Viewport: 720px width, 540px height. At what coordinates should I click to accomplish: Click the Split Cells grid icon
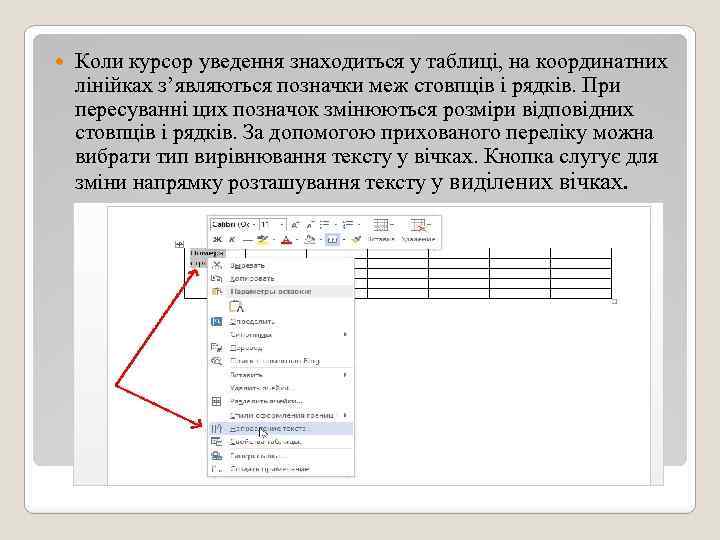216,401
